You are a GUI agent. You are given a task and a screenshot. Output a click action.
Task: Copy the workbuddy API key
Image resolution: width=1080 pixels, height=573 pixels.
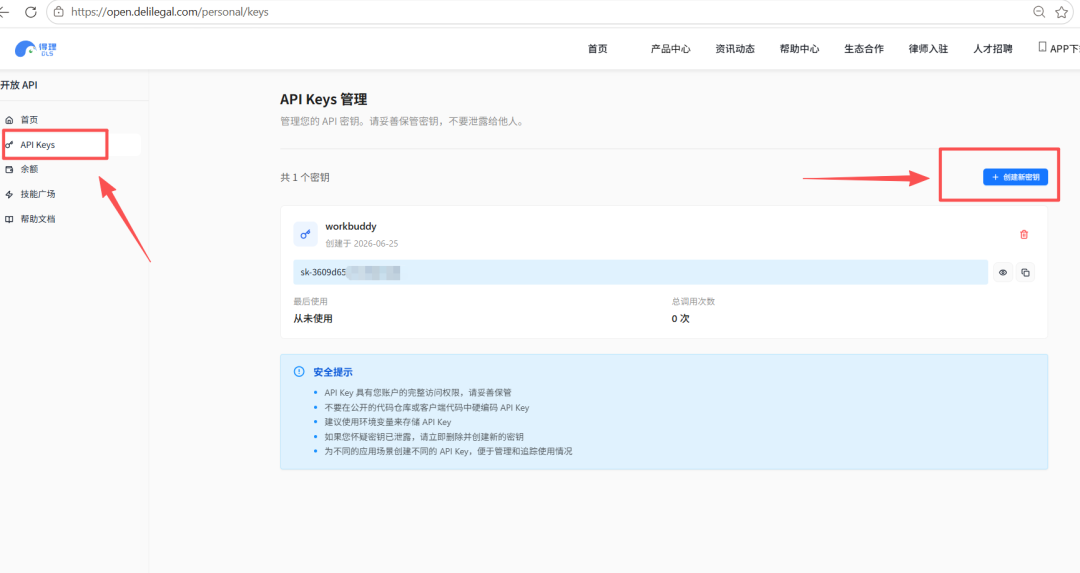[x=1026, y=273]
